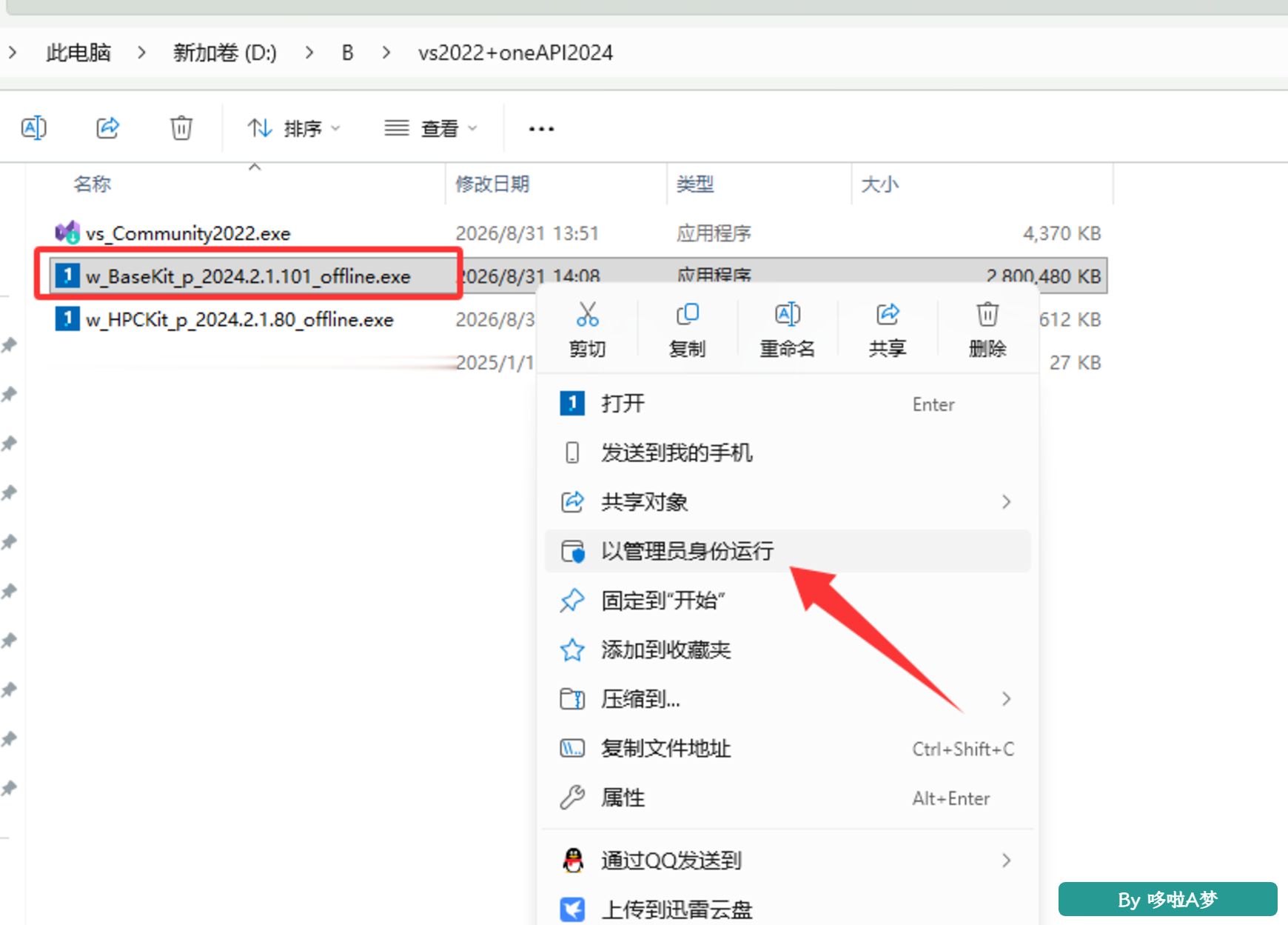Click the Visual Studio installer file icon
Screen dimensions: 1288x925
[67, 233]
